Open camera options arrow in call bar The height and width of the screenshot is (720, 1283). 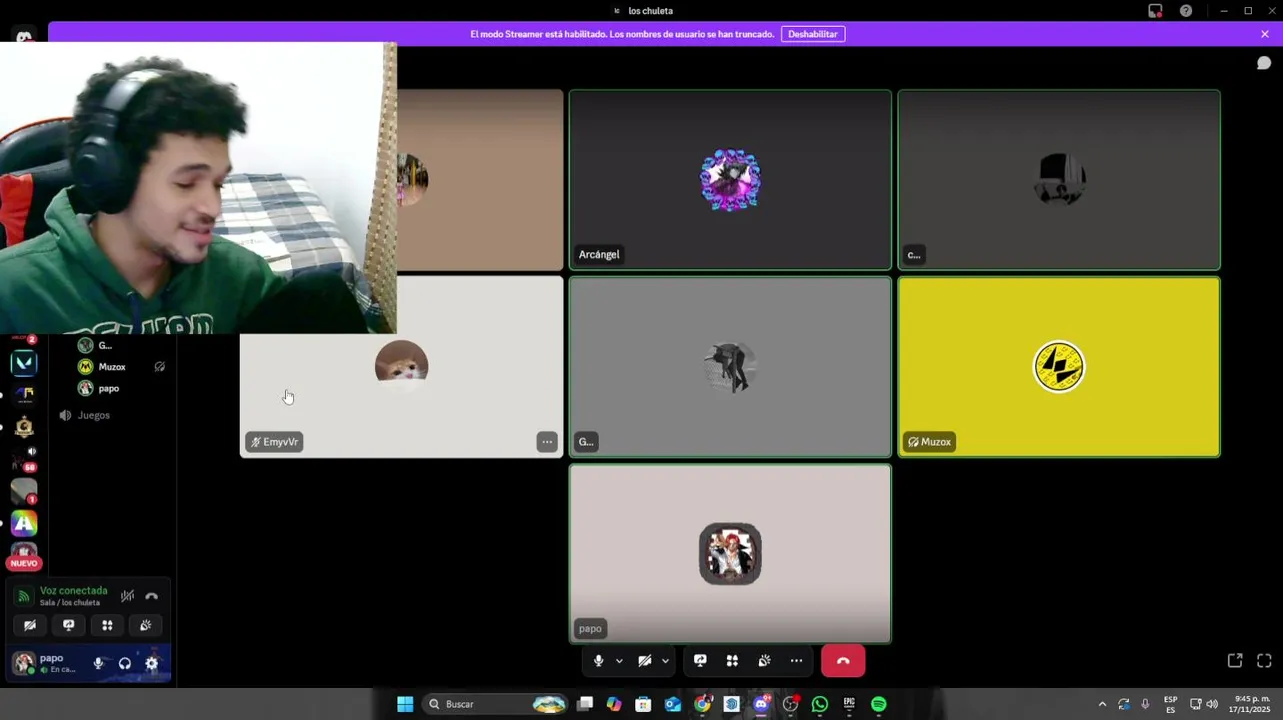pyautogui.click(x=665, y=661)
